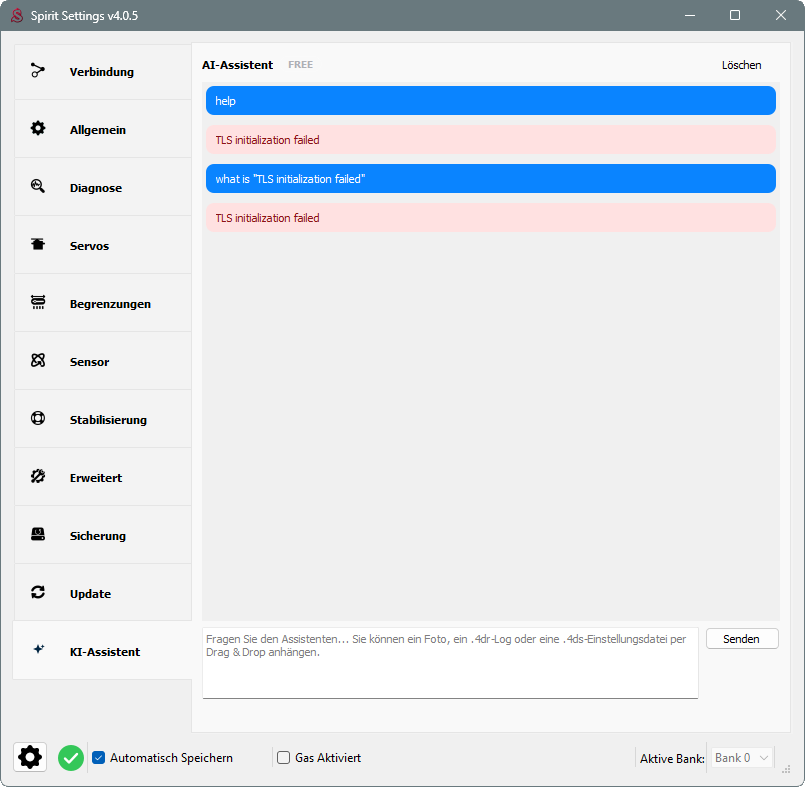Open Allgemein via its gear icon

click(x=37, y=128)
